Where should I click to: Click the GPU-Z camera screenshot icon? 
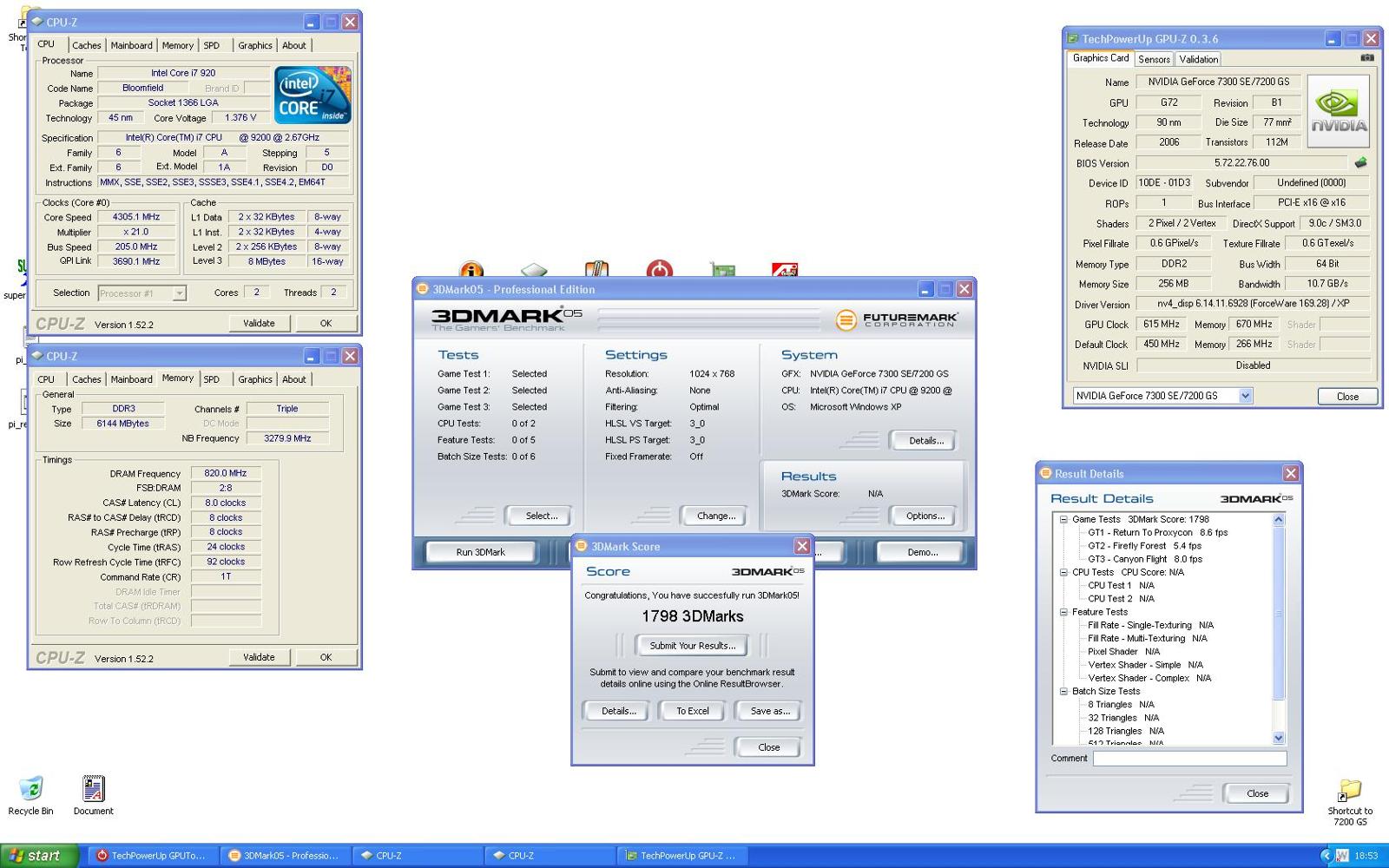1366,57
